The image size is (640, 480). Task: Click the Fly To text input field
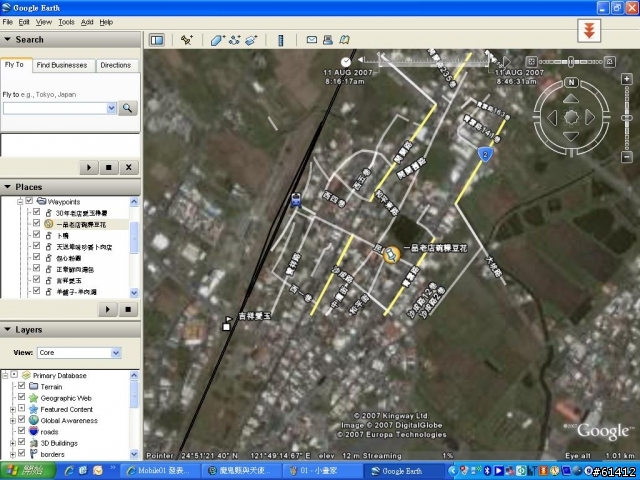pos(55,108)
